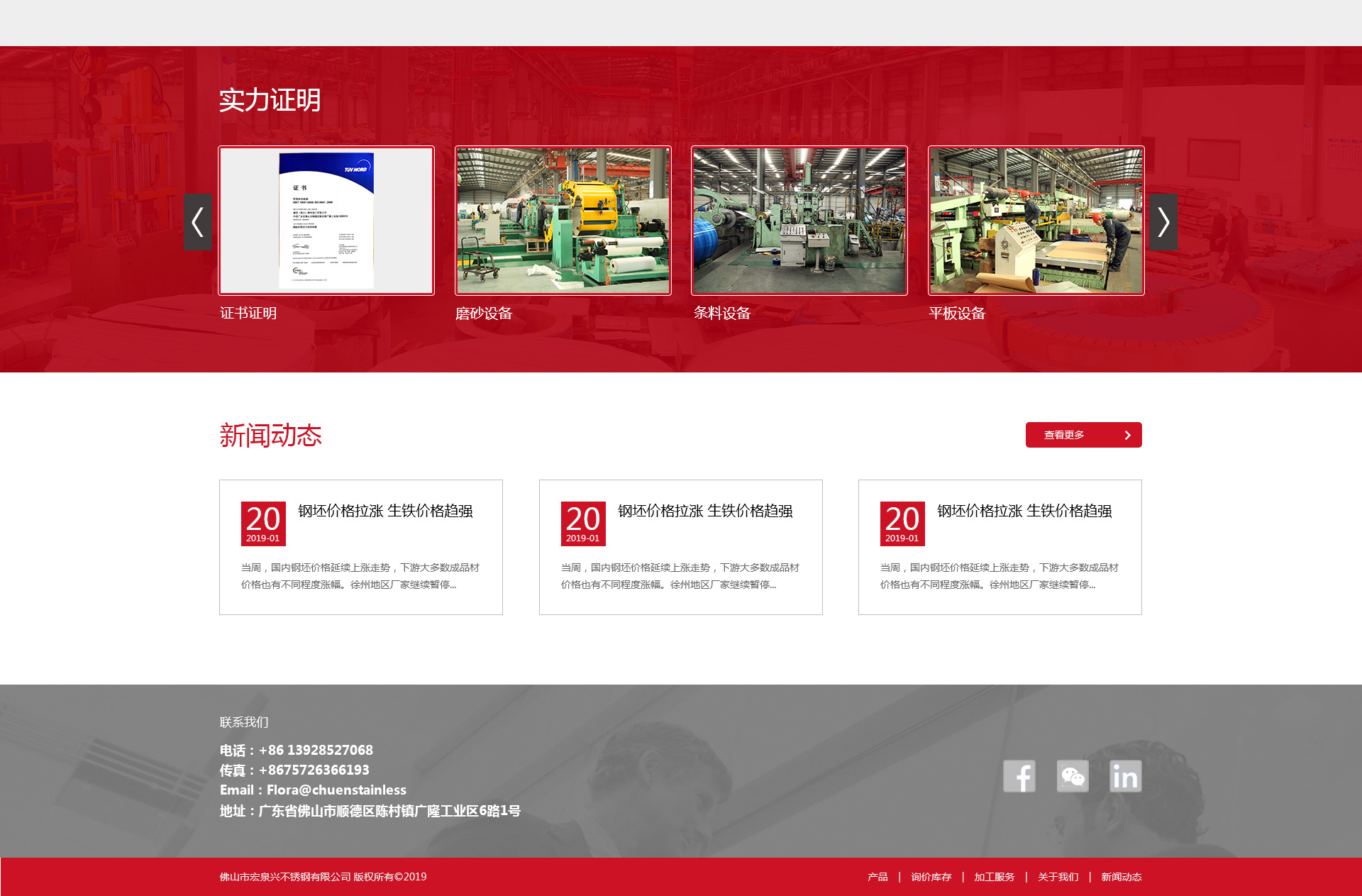This screenshot has height=896, width=1362.
Task: View the 平板设备 equipment photo
Action: [1036, 221]
